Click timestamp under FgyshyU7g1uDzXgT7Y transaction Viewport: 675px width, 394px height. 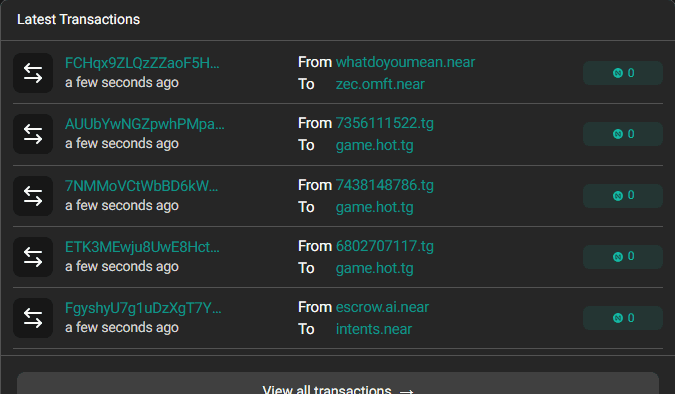[x=122, y=328]
